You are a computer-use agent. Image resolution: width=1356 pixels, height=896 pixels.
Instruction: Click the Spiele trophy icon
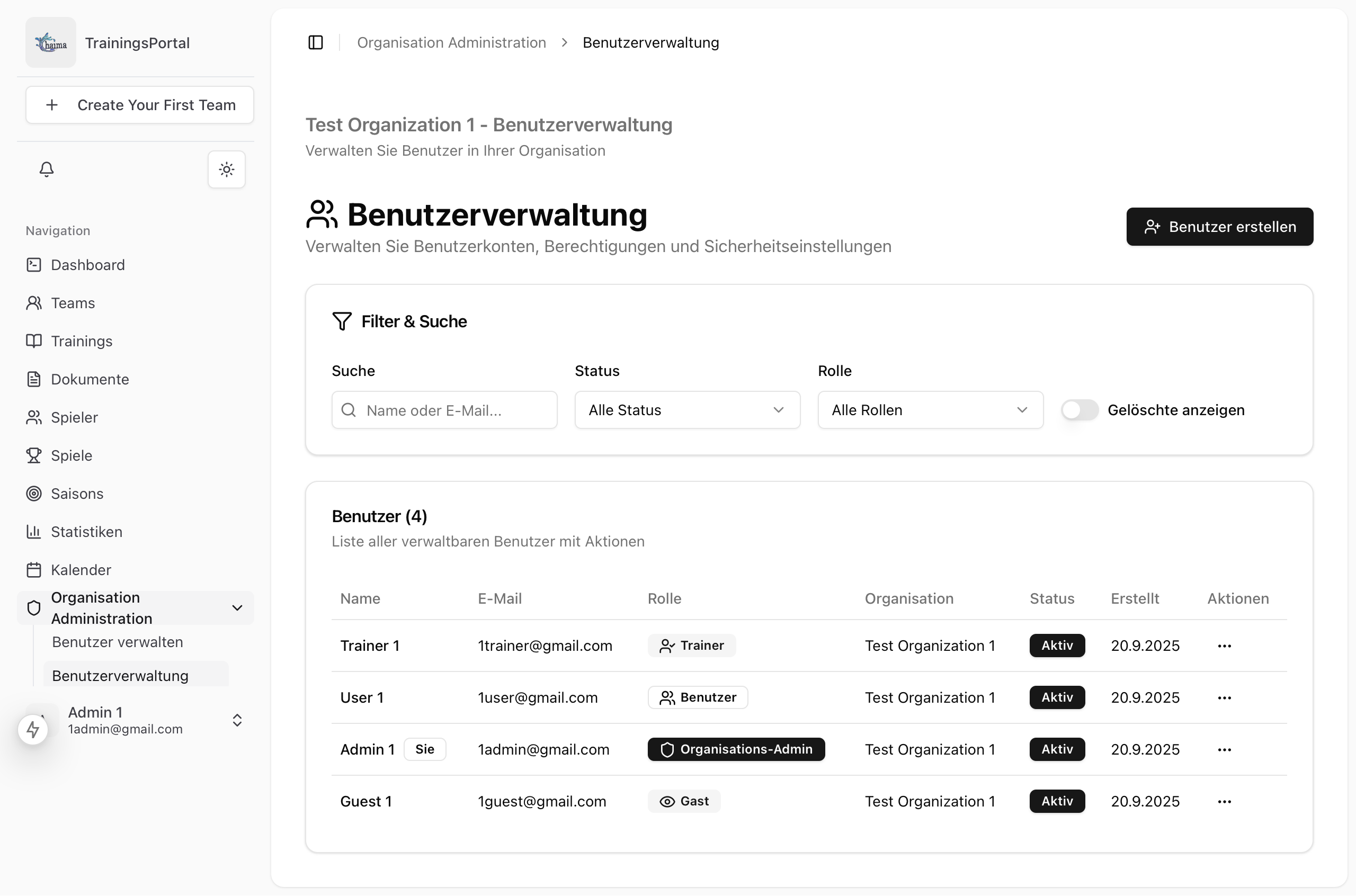(34, 455)
